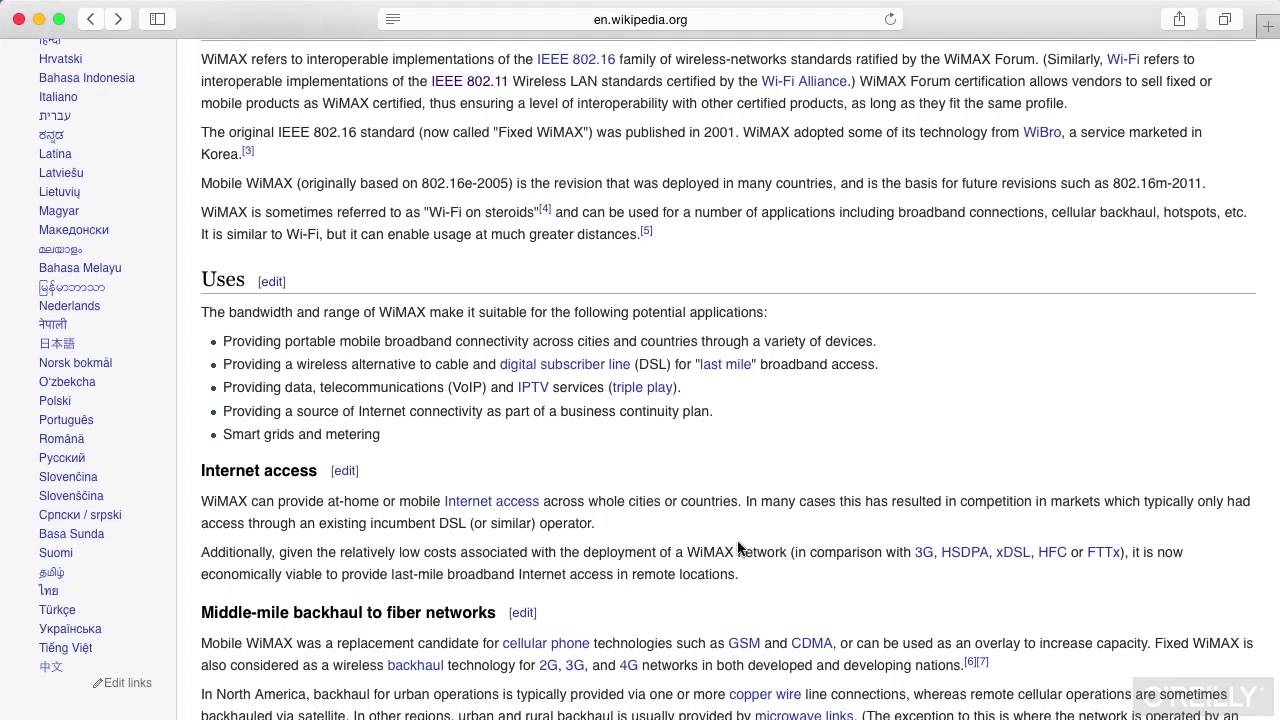Click footnote reference [3]
This screenshot has height=720, width=1280.
248,151
